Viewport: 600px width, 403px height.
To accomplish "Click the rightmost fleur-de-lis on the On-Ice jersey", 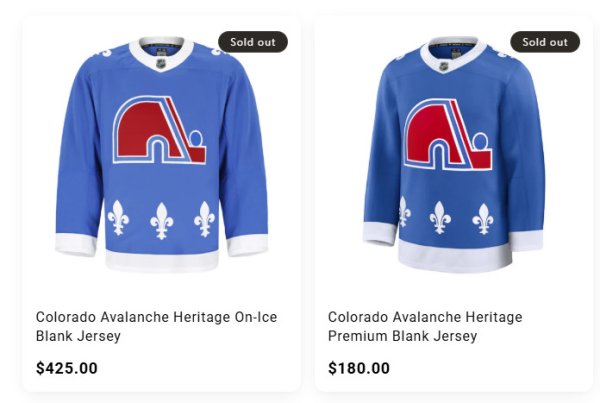I will (205, 217).
